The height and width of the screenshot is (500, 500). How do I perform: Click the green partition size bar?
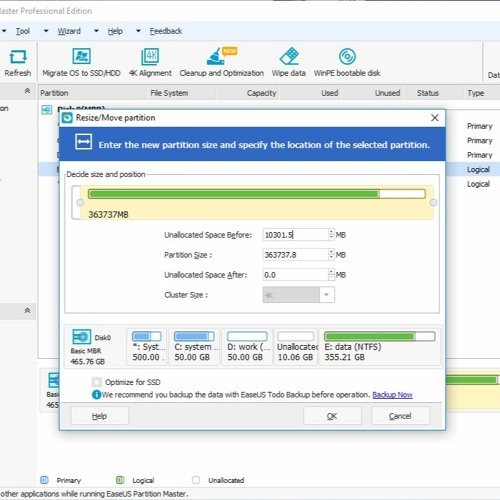point(257,194)
